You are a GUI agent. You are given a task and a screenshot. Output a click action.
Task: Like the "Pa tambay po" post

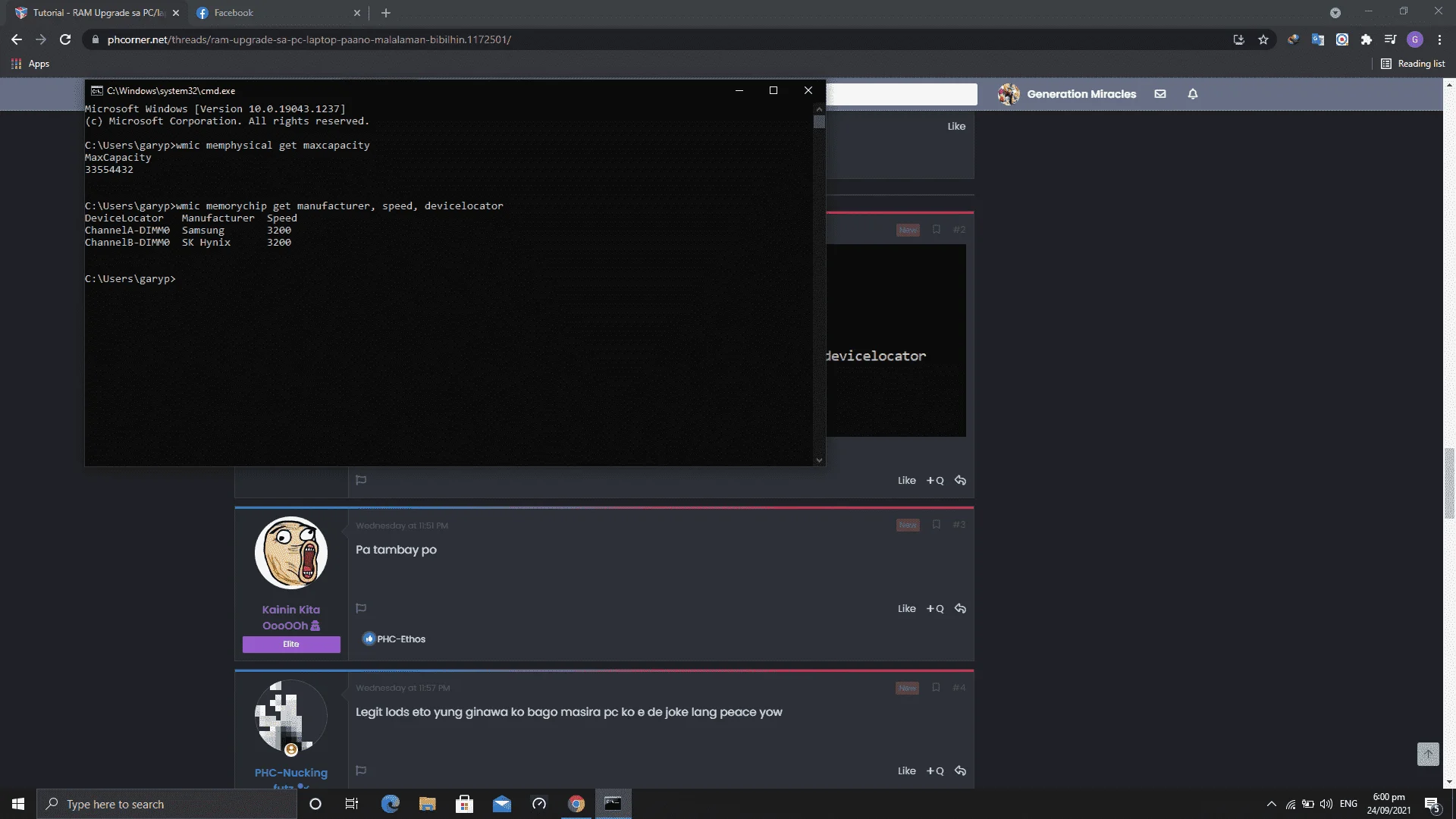907,608
